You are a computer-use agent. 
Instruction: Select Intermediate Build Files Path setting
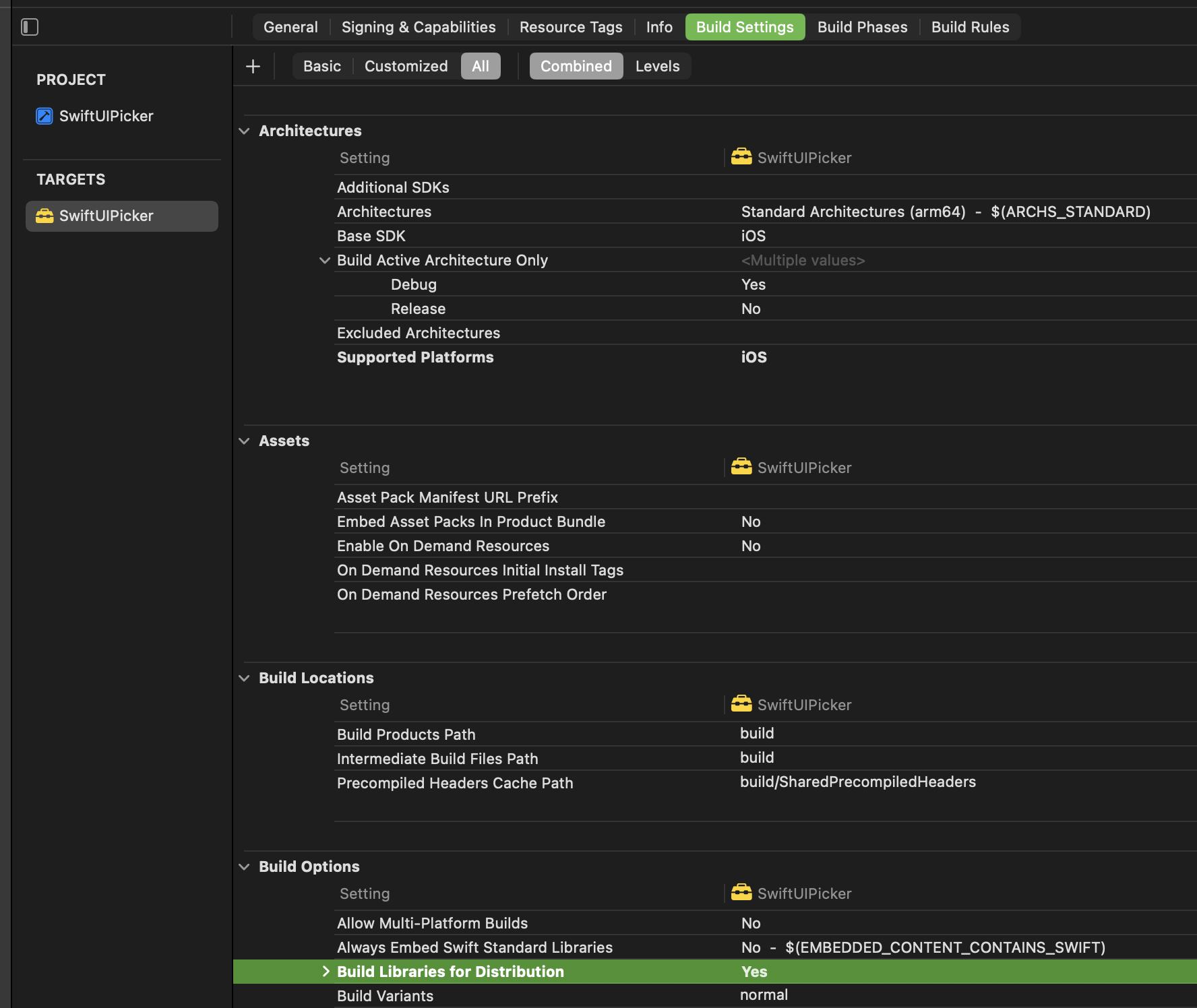pos(437,759)
